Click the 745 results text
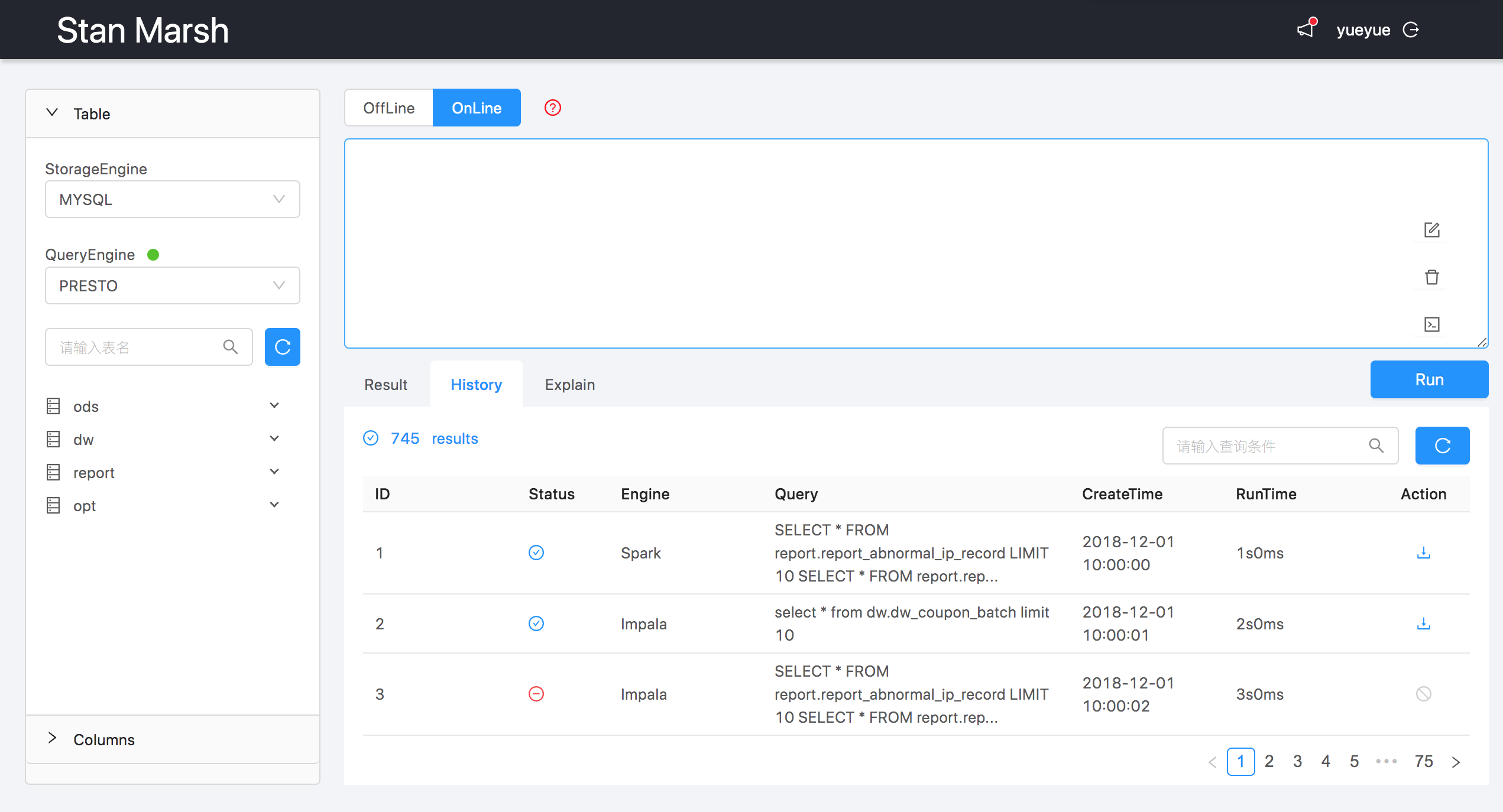 (435, 438)
